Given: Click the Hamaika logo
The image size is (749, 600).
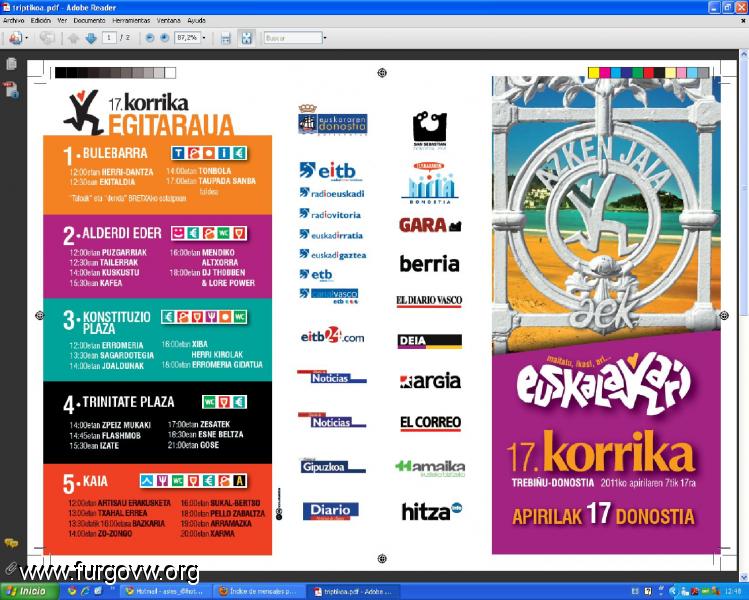Looking at the screenshot, I should [430, 468].
